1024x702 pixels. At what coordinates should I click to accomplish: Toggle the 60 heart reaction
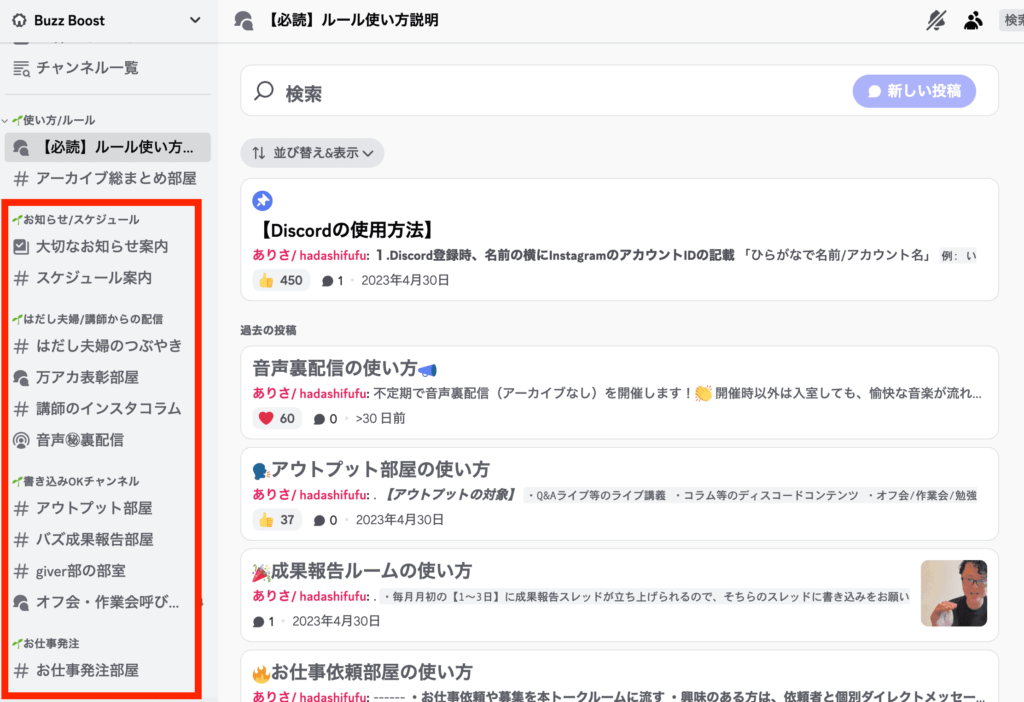pyautogui.click(x=278, y=418)
